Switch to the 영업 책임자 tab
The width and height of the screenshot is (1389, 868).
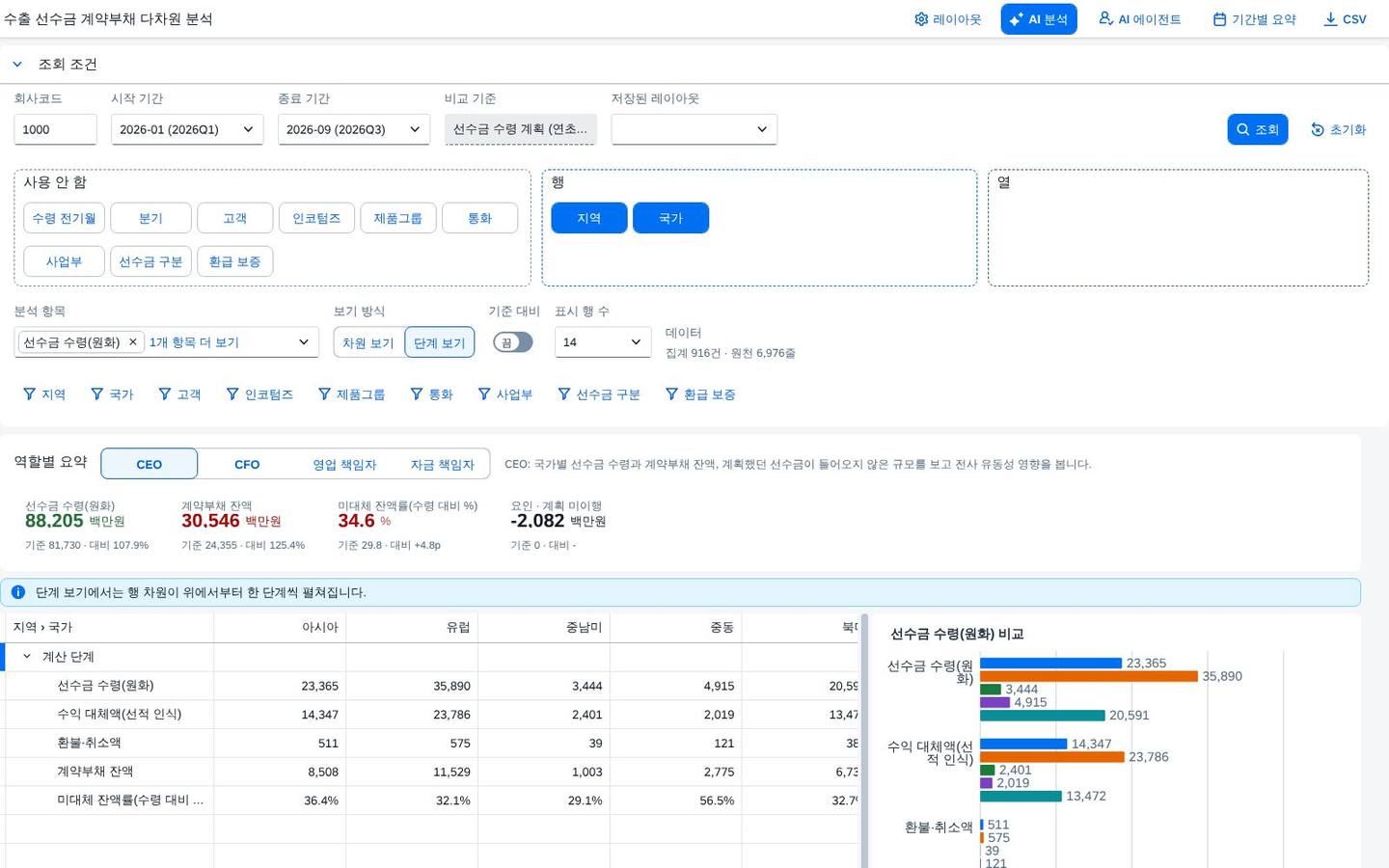(x=344, y=464)
